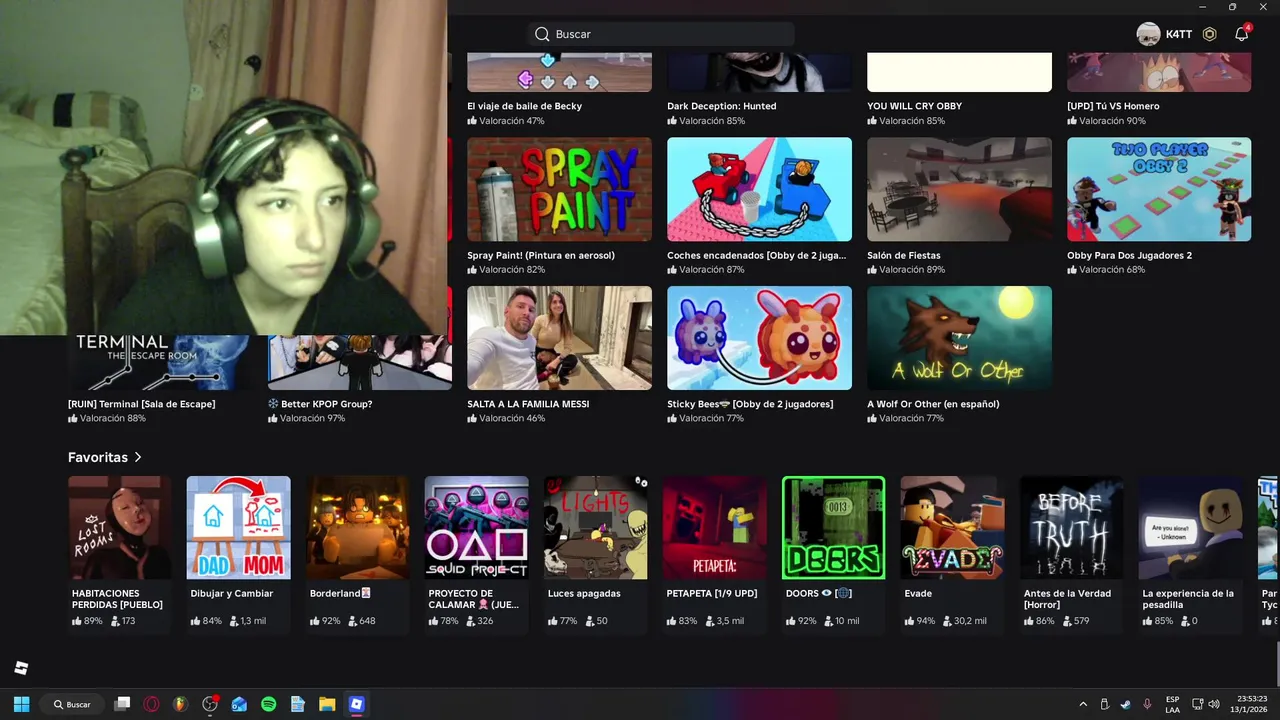This screenshot has width=1280, height=720.
Task: Click the vertical scrollbar at right edge
Action: (x=1276, y=665)
